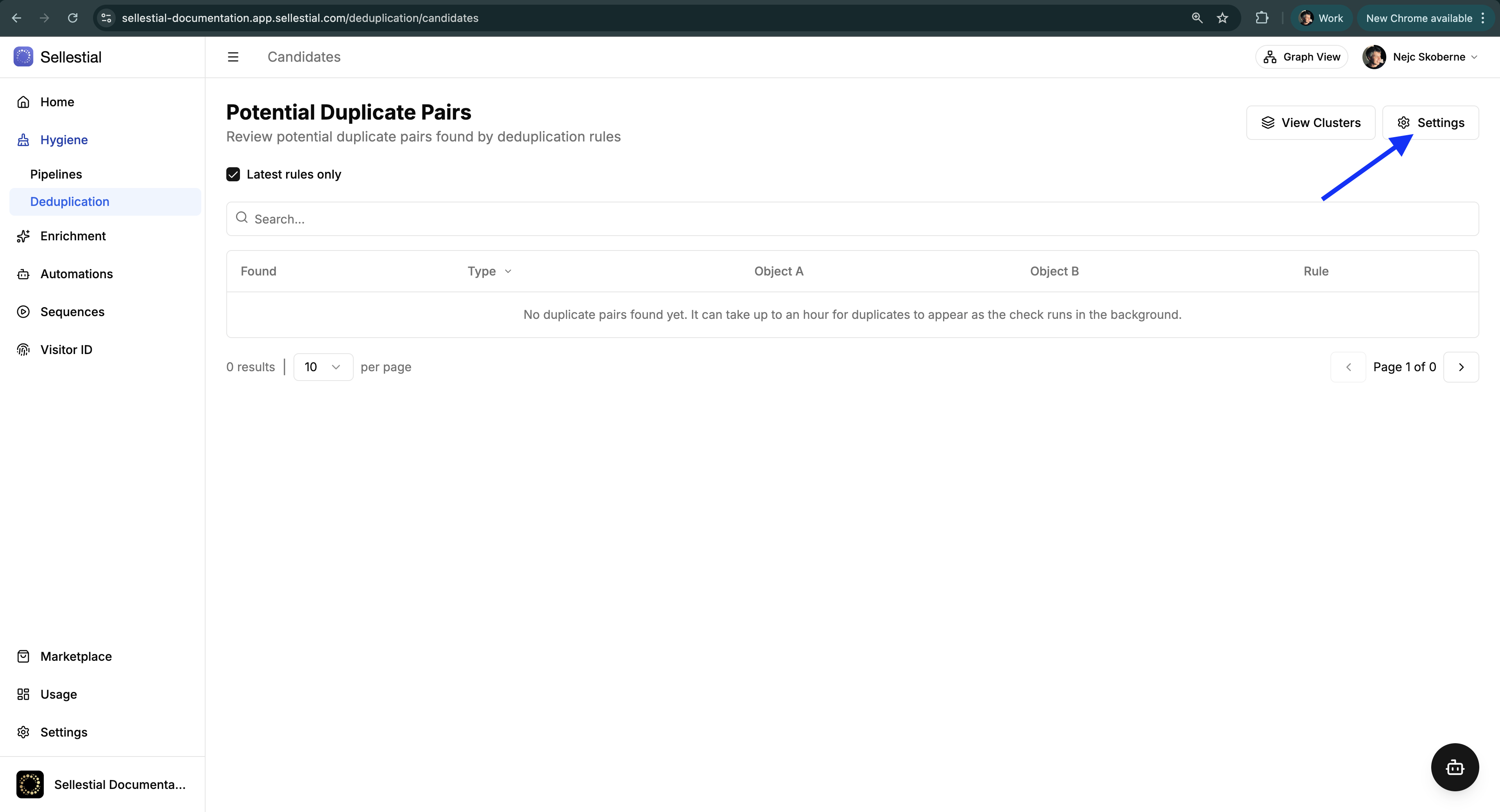Image resolution: width=1500 pixels, height=812 pixels.
Task: Open deduplication Settings button
Action: pyautogui.click(x=1430, y=123)
